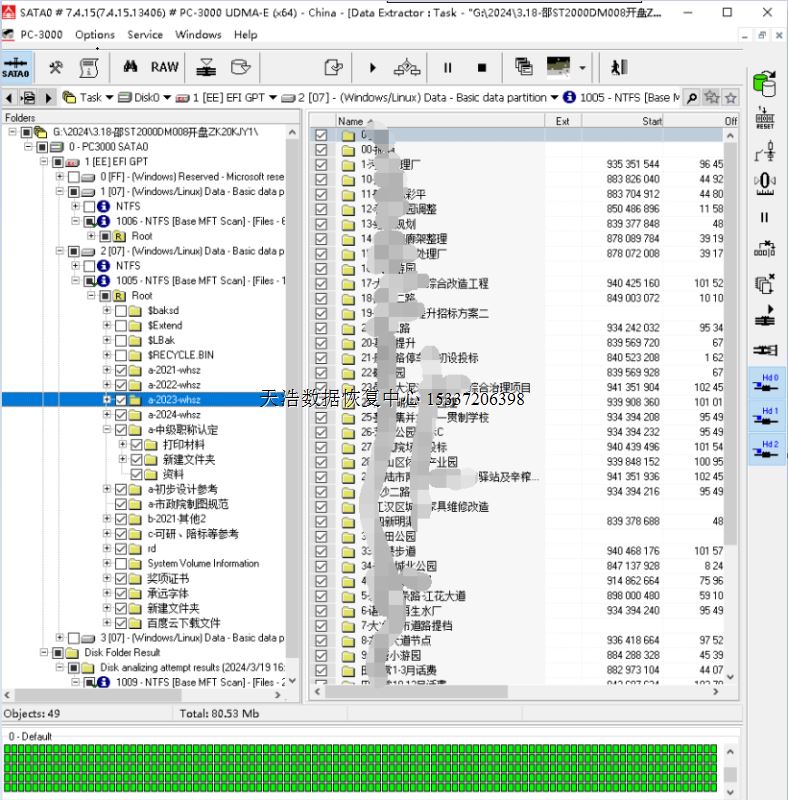Open the Disk0 breadcrumb dropdown
The width and height of the screenshot is (788, 800).
(165, 98)
